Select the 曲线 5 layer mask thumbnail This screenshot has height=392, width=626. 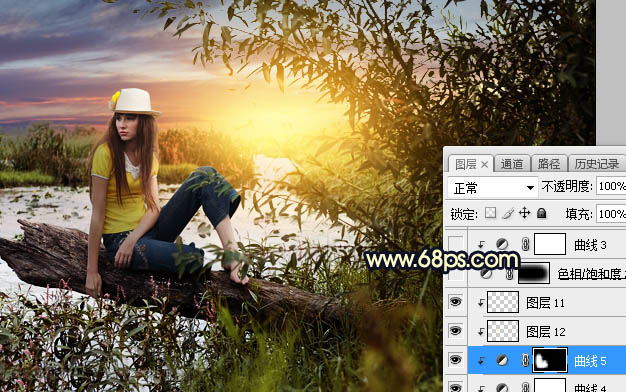tap(550, 360)
